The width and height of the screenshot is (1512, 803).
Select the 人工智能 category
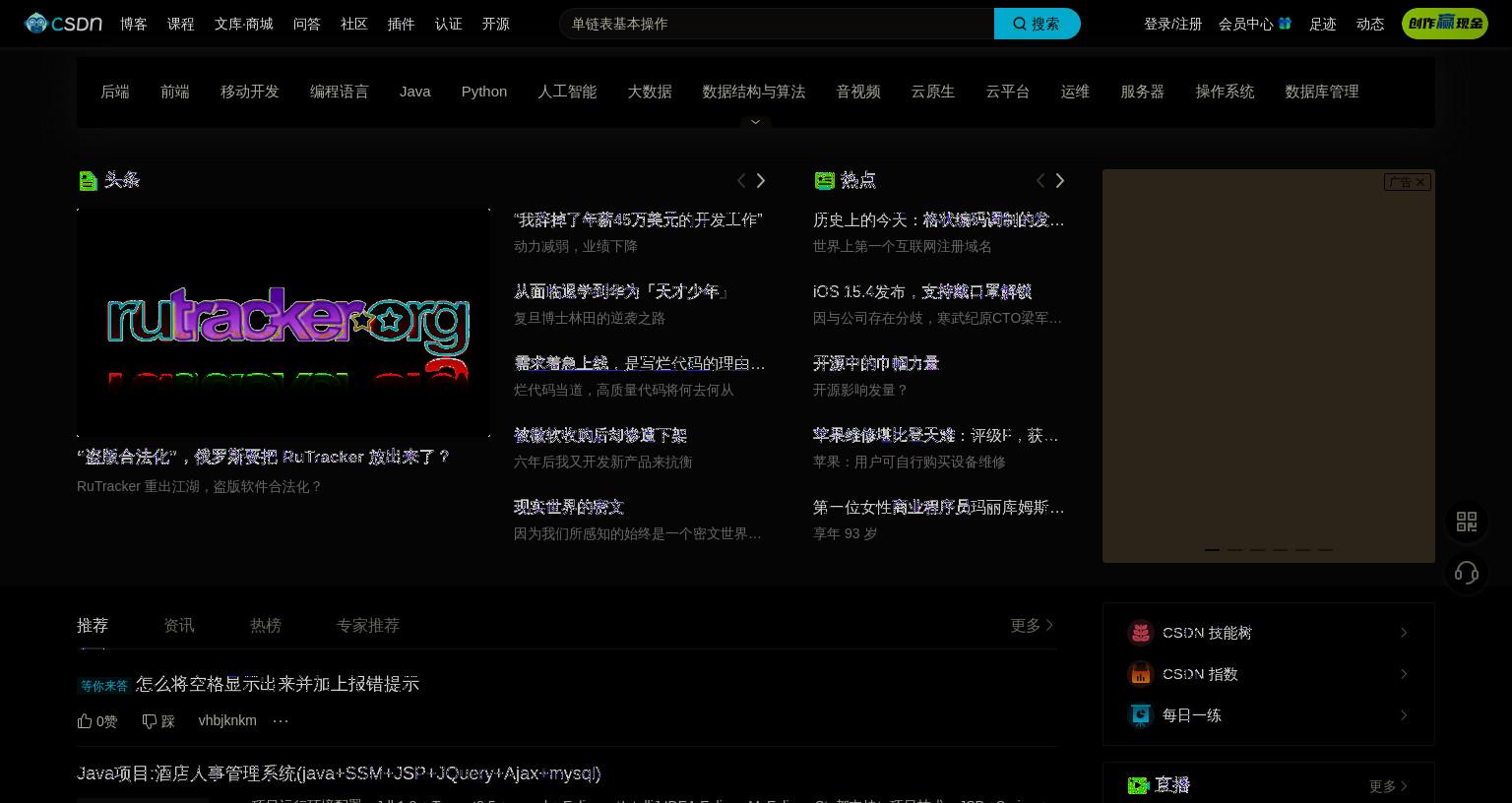click(567, 92)
